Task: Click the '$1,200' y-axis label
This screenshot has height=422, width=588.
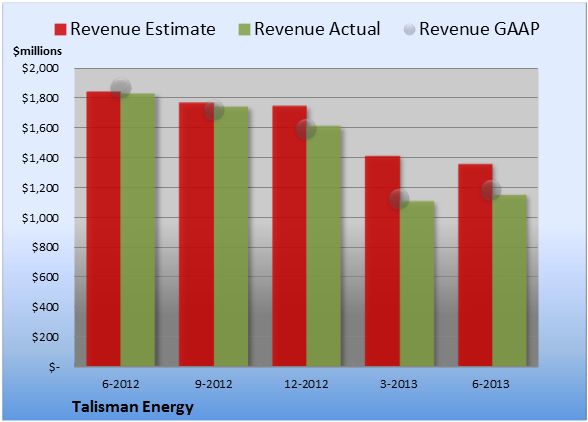Action: pos(40,188)
